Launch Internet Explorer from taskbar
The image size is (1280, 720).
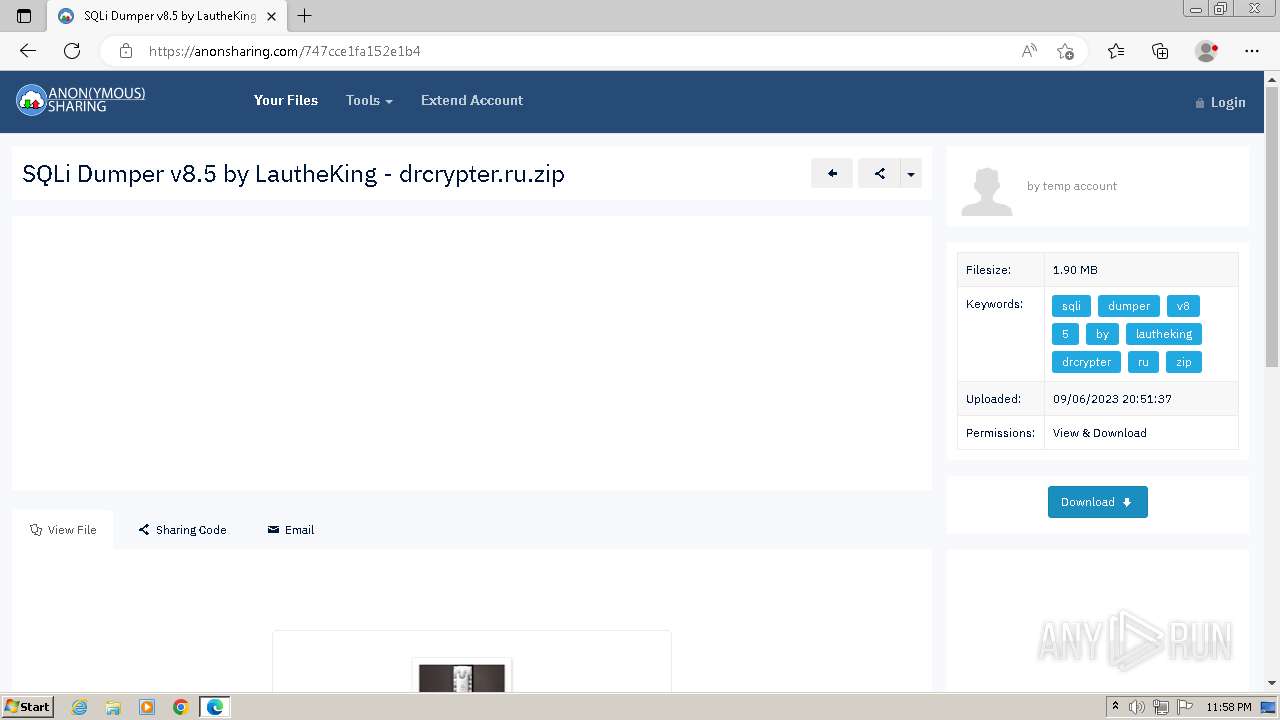(x=79, y=707)
